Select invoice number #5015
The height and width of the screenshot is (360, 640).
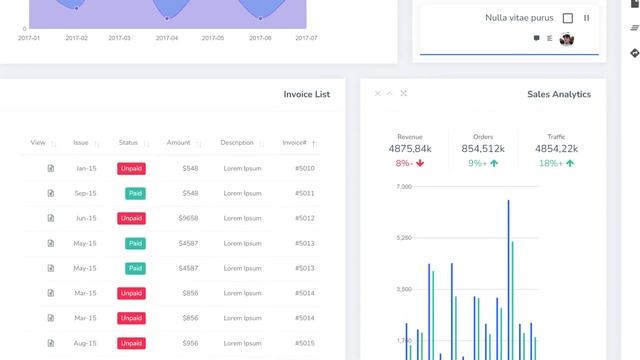(304, 343)
